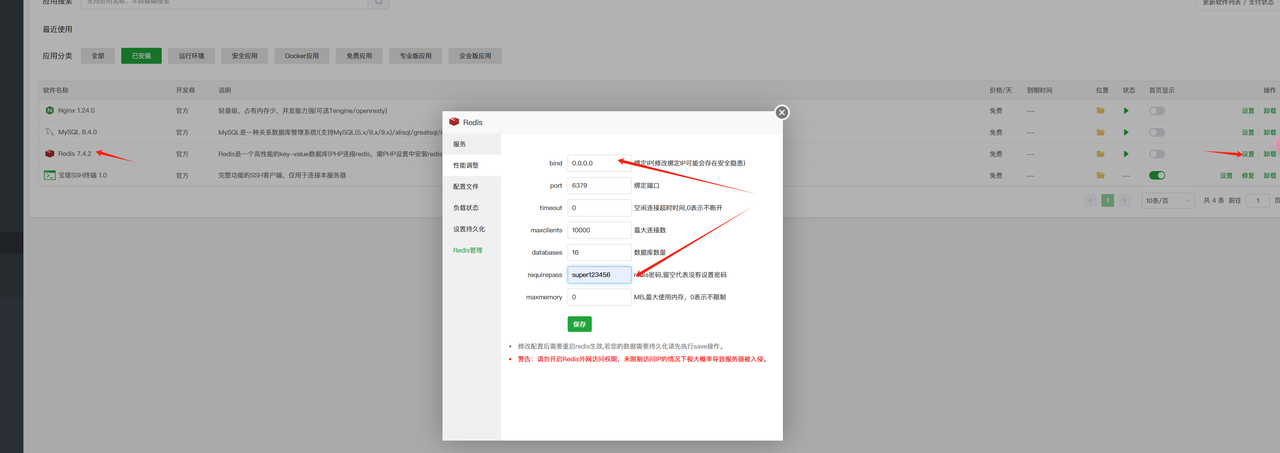Screen dimensions: 1280x453
Task: Open 设置 link for Redis row
Action: tap(1247, 154)
